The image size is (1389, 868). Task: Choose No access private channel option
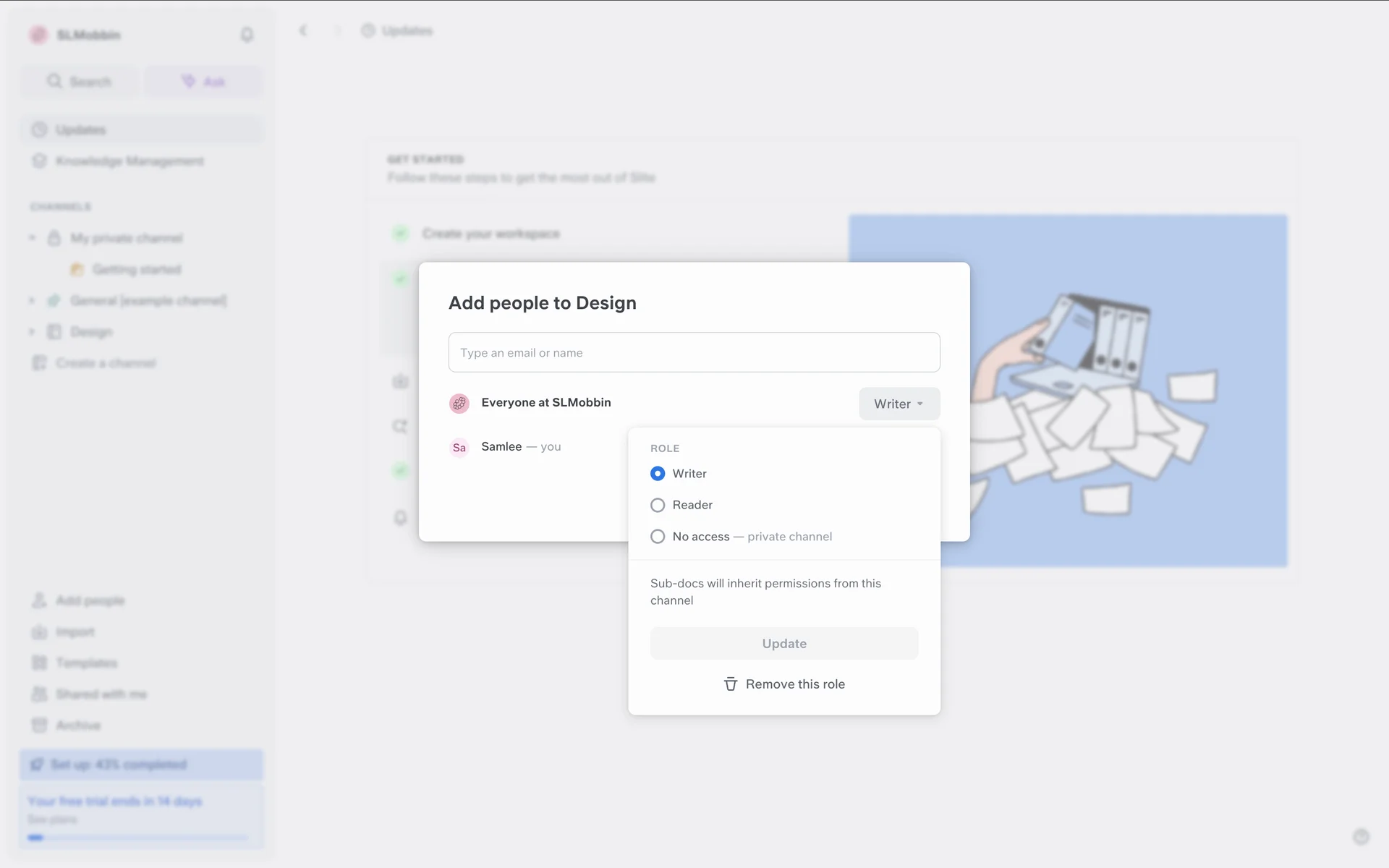658,537
